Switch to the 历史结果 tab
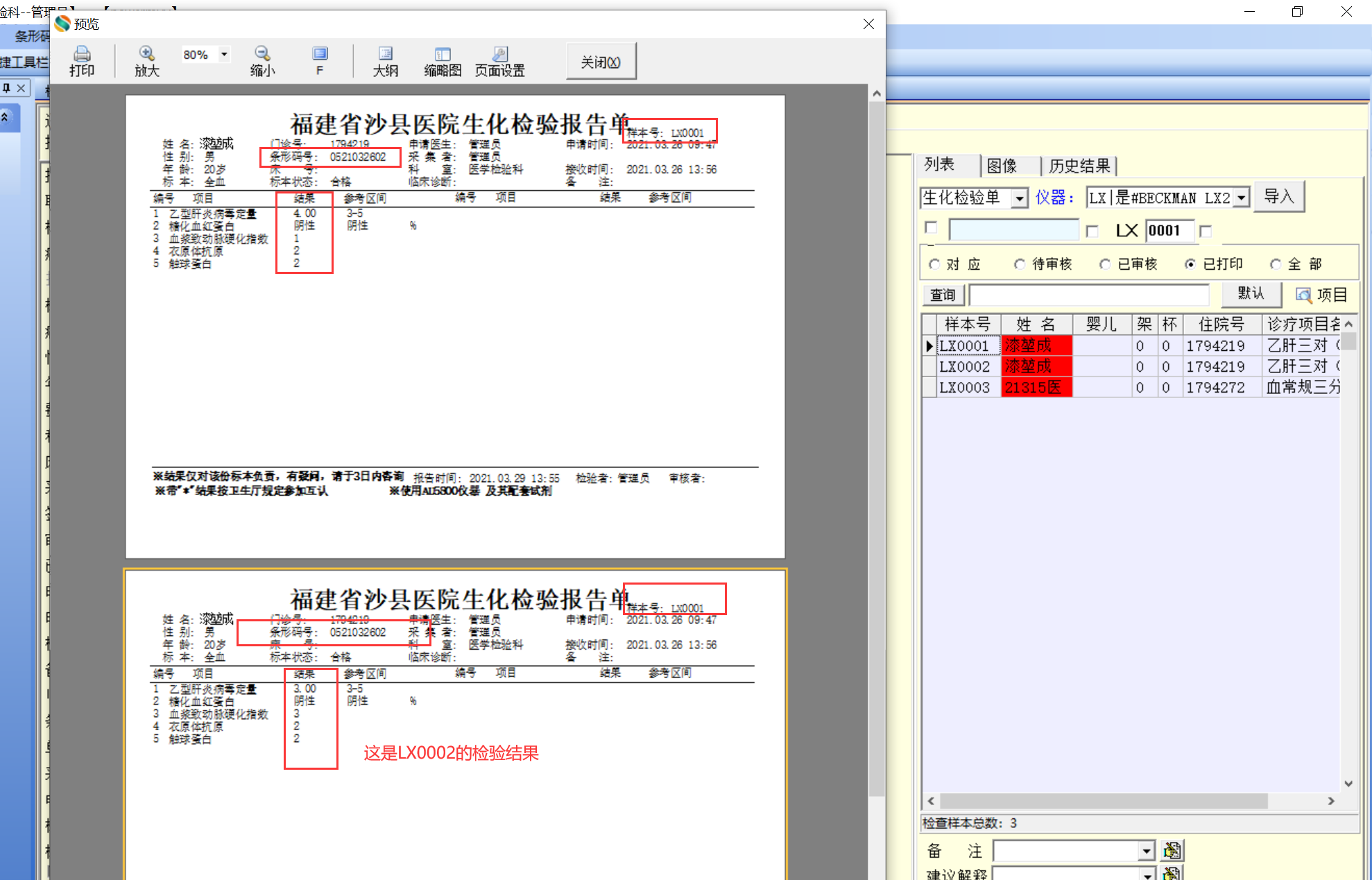This screenshot has width=1372, height=880. pos(1079,166)
